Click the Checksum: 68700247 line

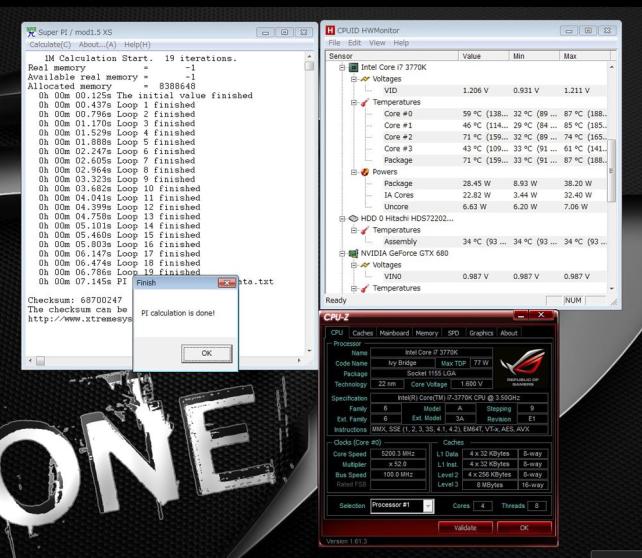coord(75,300)
